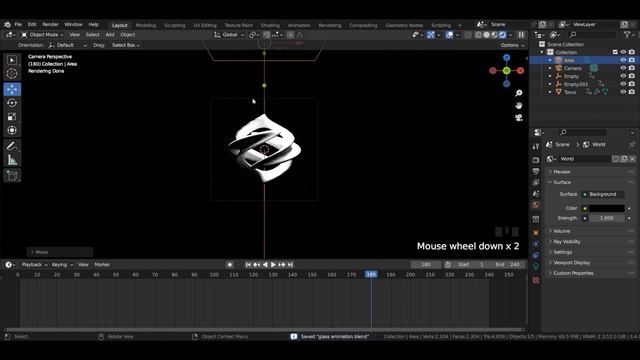Viewport: 640px width, 360px height.
Task: Select the Measure tool
Action: 12,160
